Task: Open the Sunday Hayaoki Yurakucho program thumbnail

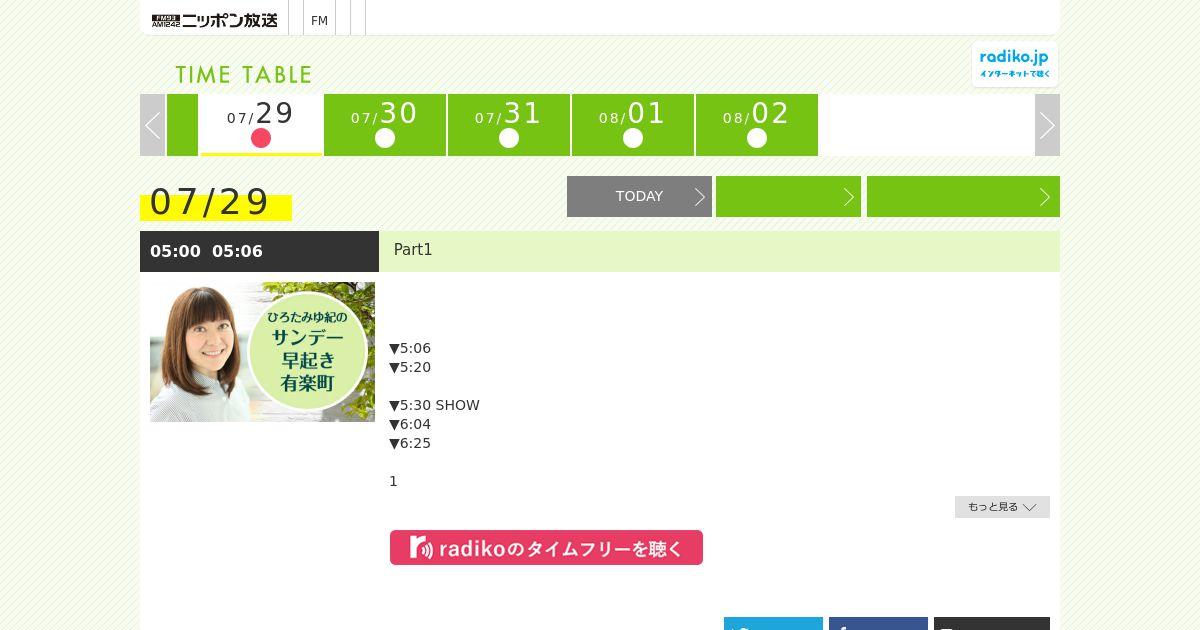Action: click(x=262, y=352)
